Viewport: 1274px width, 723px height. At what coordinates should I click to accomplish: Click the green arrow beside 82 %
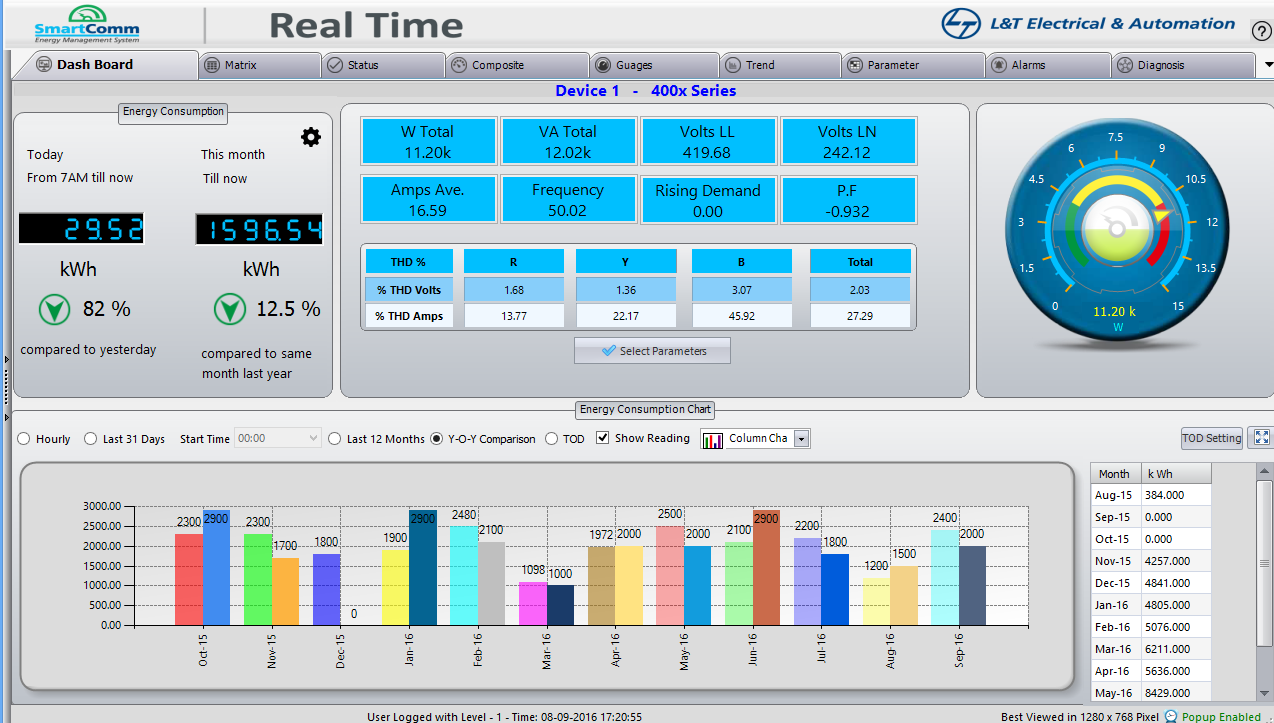point(55,309)
